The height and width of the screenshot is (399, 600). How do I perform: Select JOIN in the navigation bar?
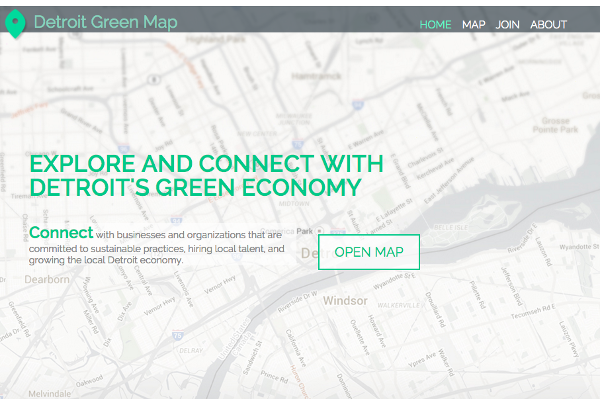click(x=507, y=24)
